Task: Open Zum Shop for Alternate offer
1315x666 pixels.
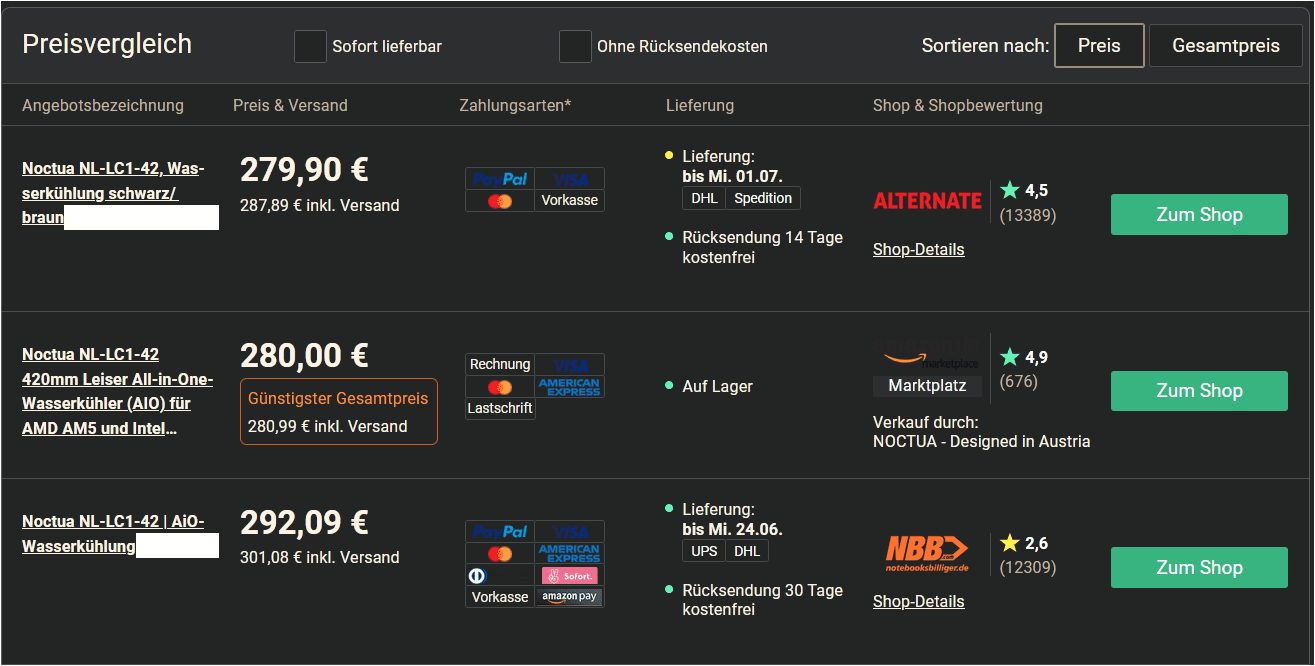Action: coord(1199,215)
